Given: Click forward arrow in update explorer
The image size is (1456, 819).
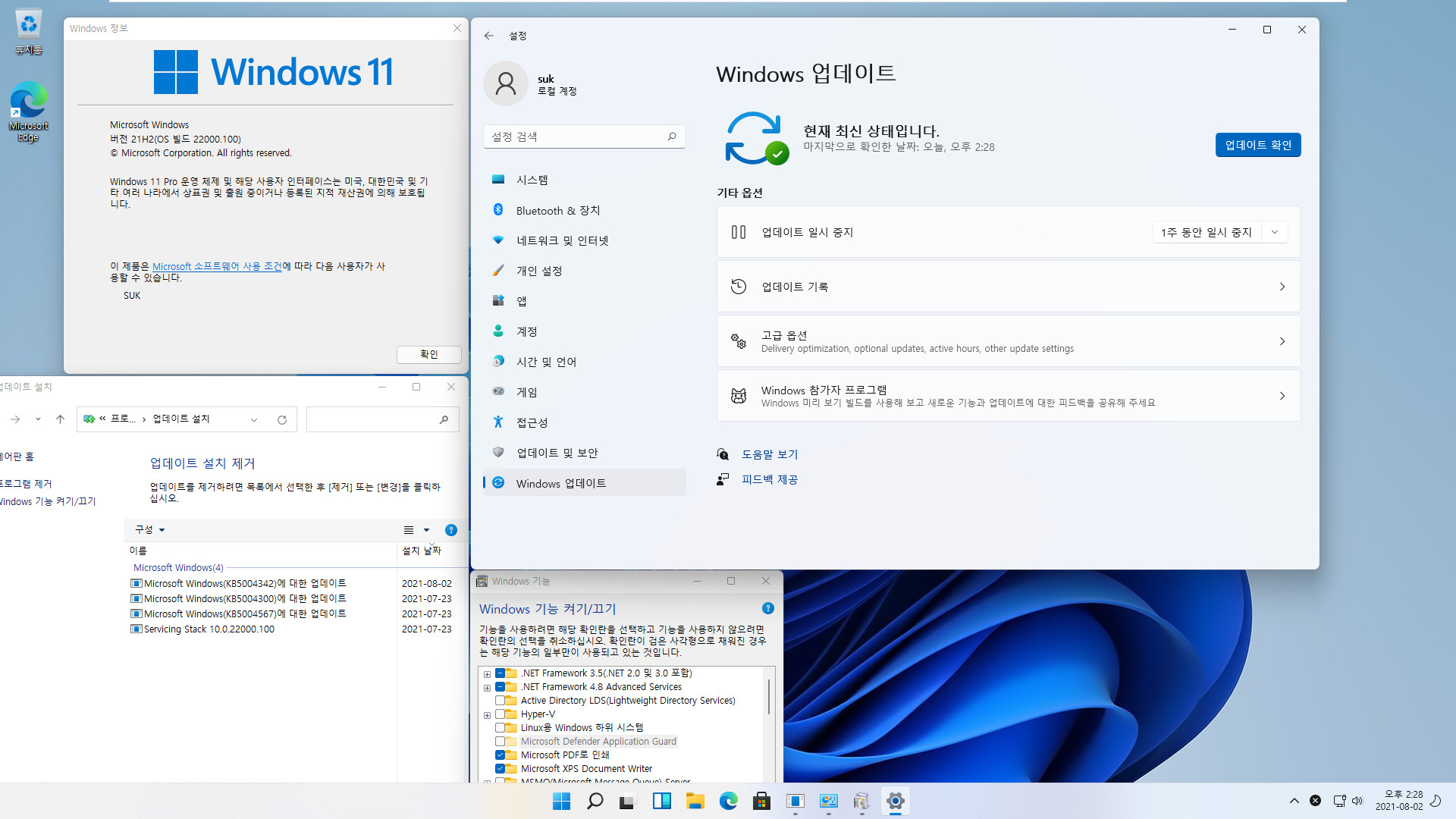Looking at the screenshot, I should 15,419.
